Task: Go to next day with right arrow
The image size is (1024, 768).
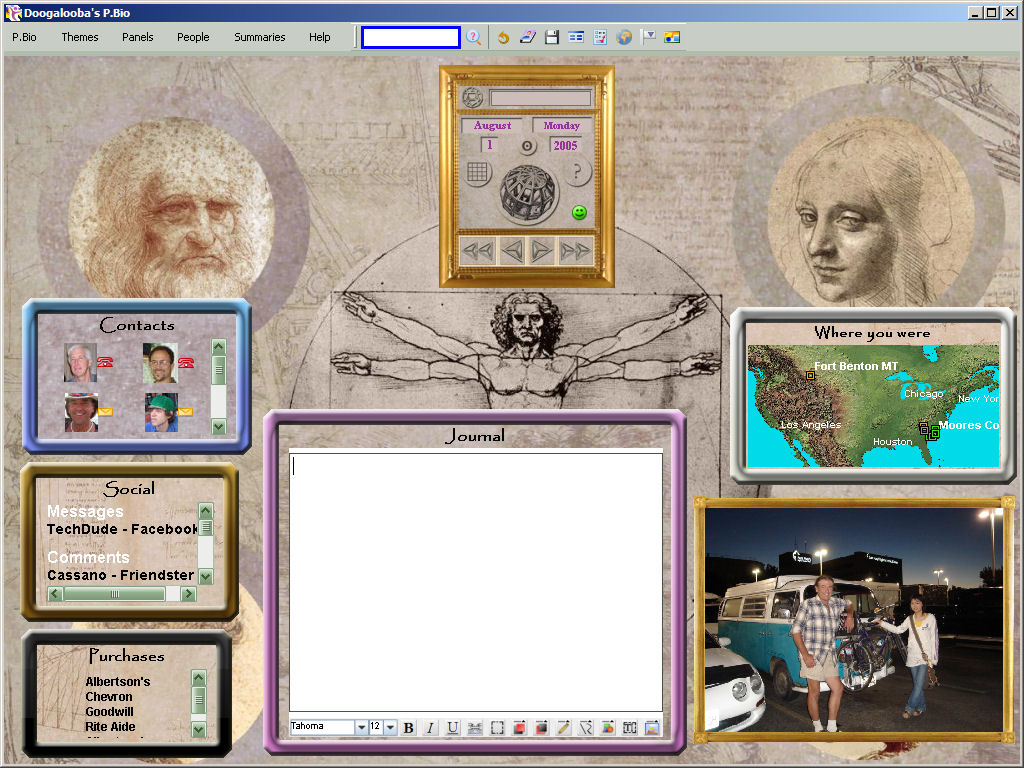Action: pos(542,251)
